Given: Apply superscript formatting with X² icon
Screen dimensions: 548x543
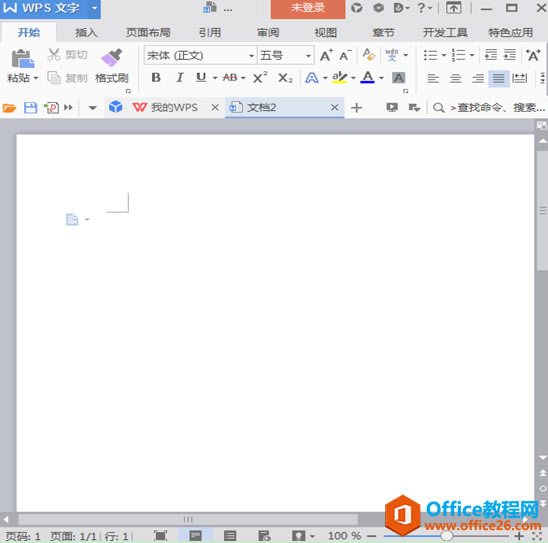Looking at the screenshot, I should pos(260,78).
